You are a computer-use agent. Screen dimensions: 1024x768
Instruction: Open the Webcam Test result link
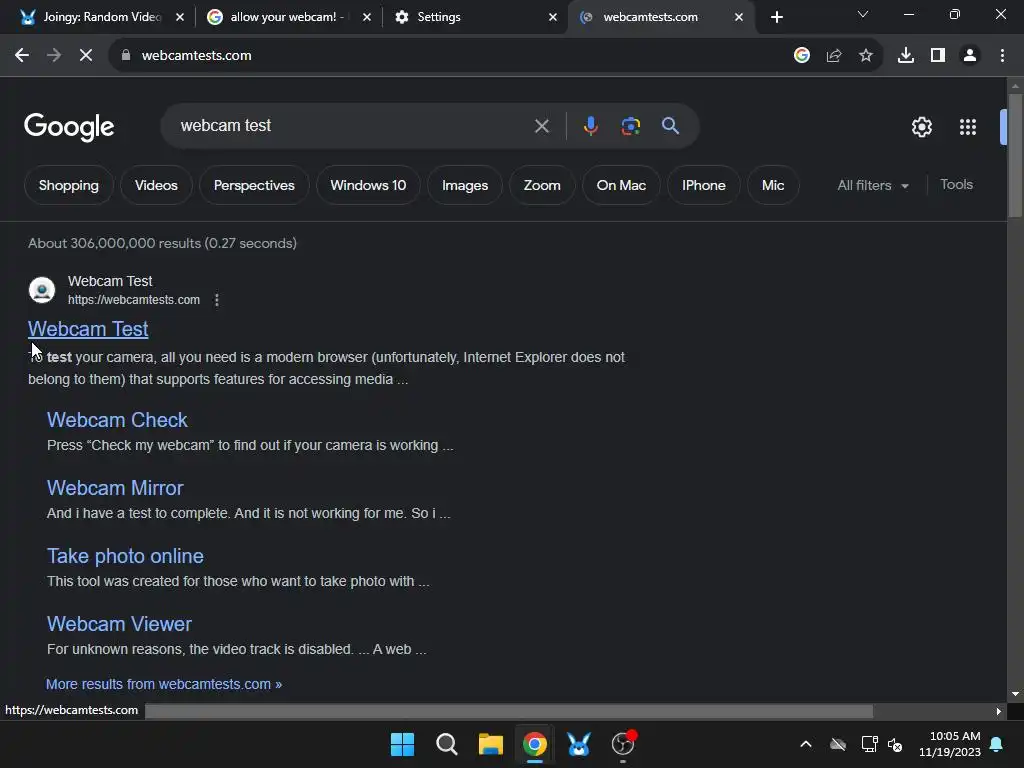88,329
